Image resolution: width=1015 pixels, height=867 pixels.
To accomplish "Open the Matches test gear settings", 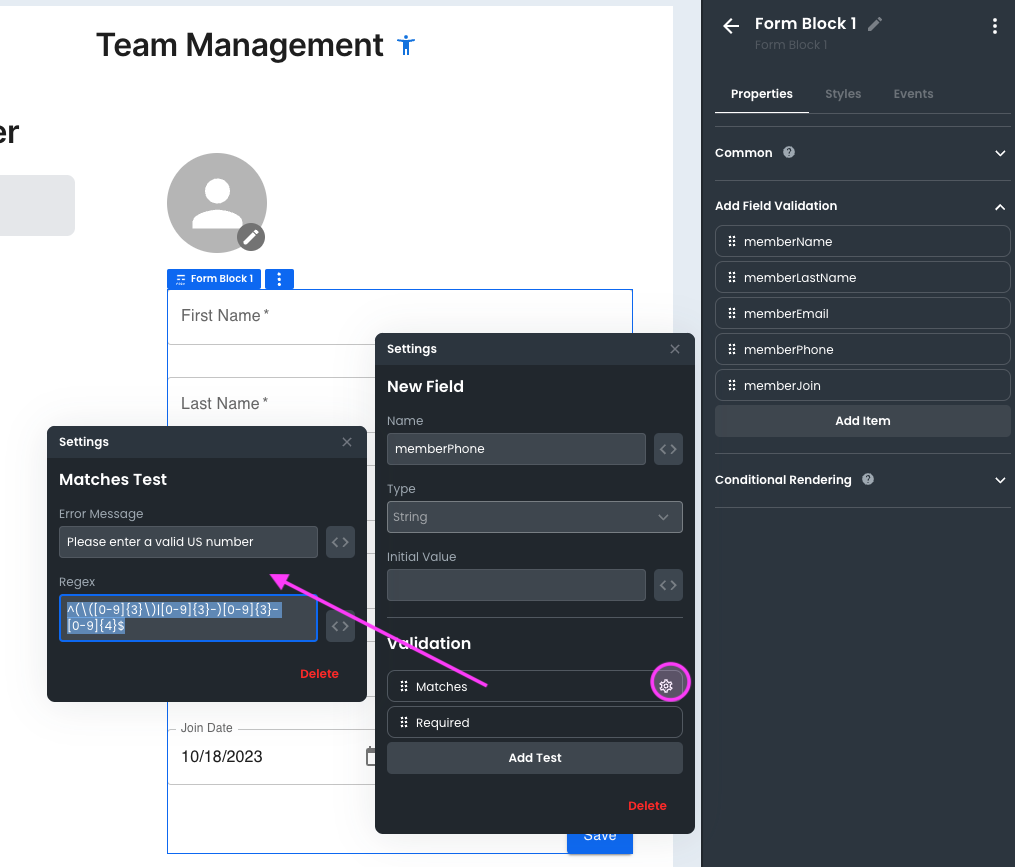I will point(666,686).
